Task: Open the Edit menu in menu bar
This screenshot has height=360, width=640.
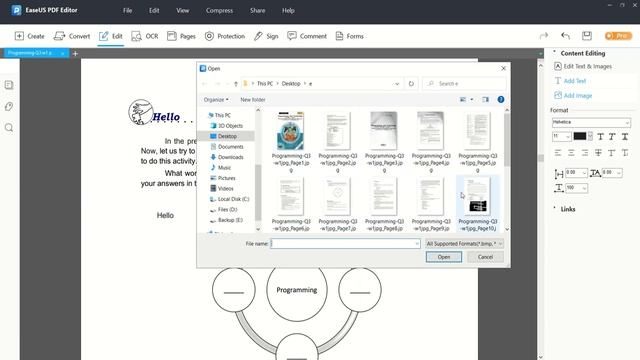Action: (x=154, y=11)
